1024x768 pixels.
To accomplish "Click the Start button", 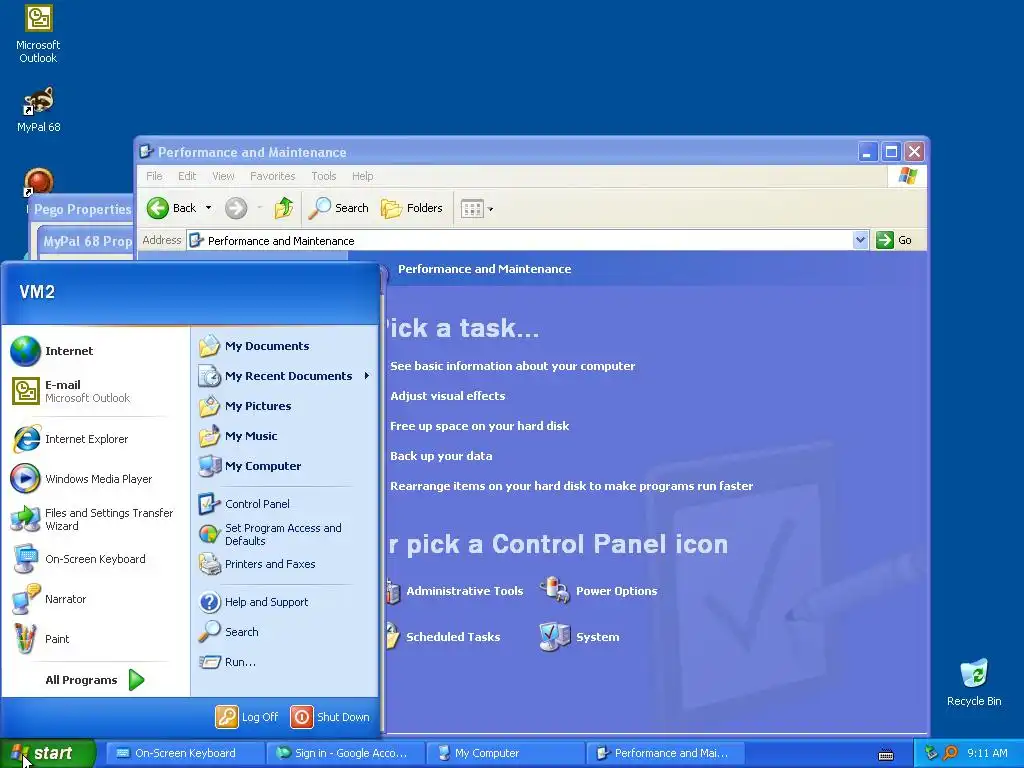I will point(48,754).
